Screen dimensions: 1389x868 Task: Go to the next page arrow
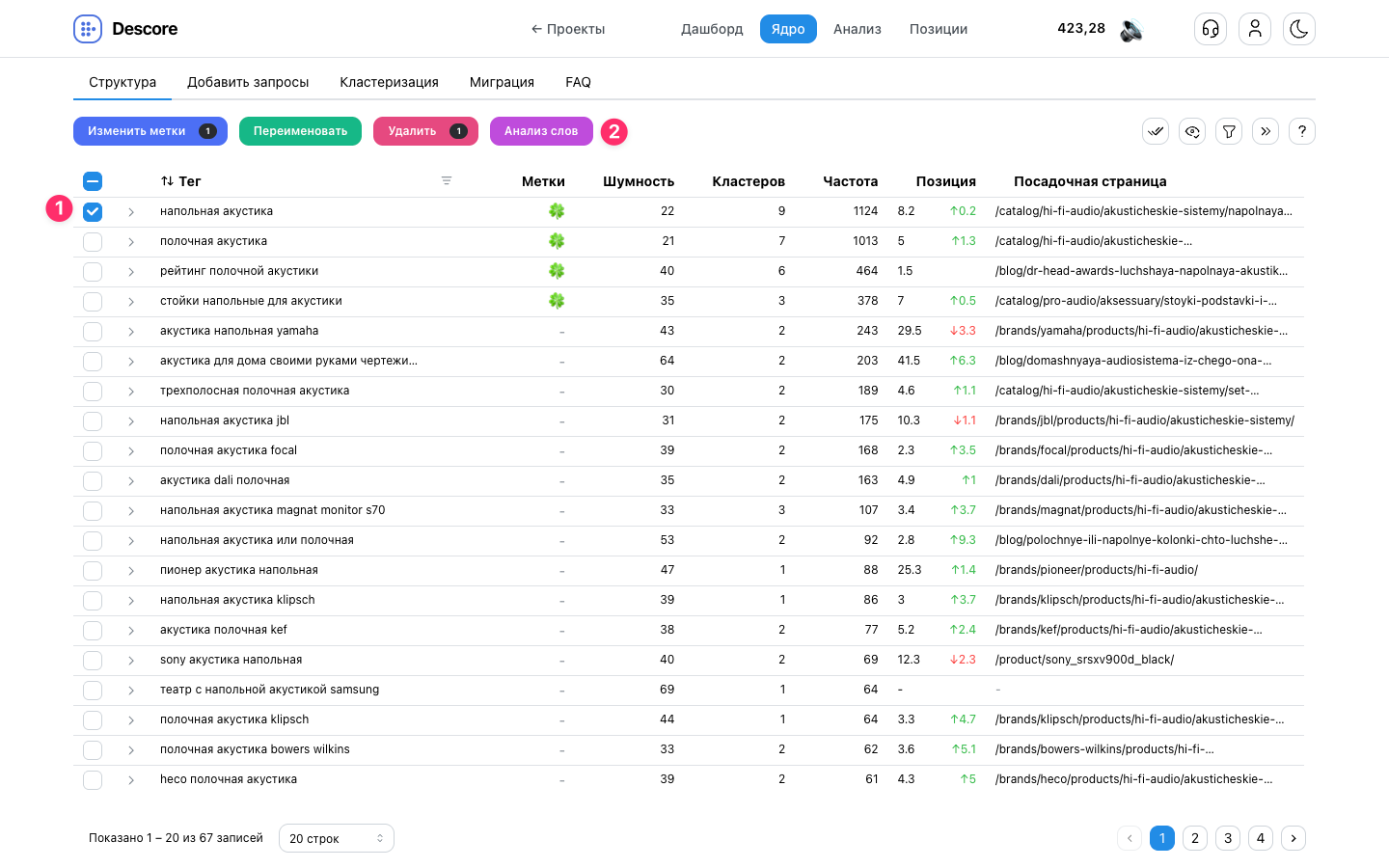point(1294,838)
